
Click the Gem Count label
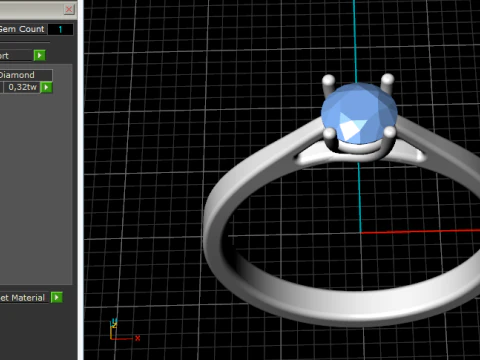point(22,29)
